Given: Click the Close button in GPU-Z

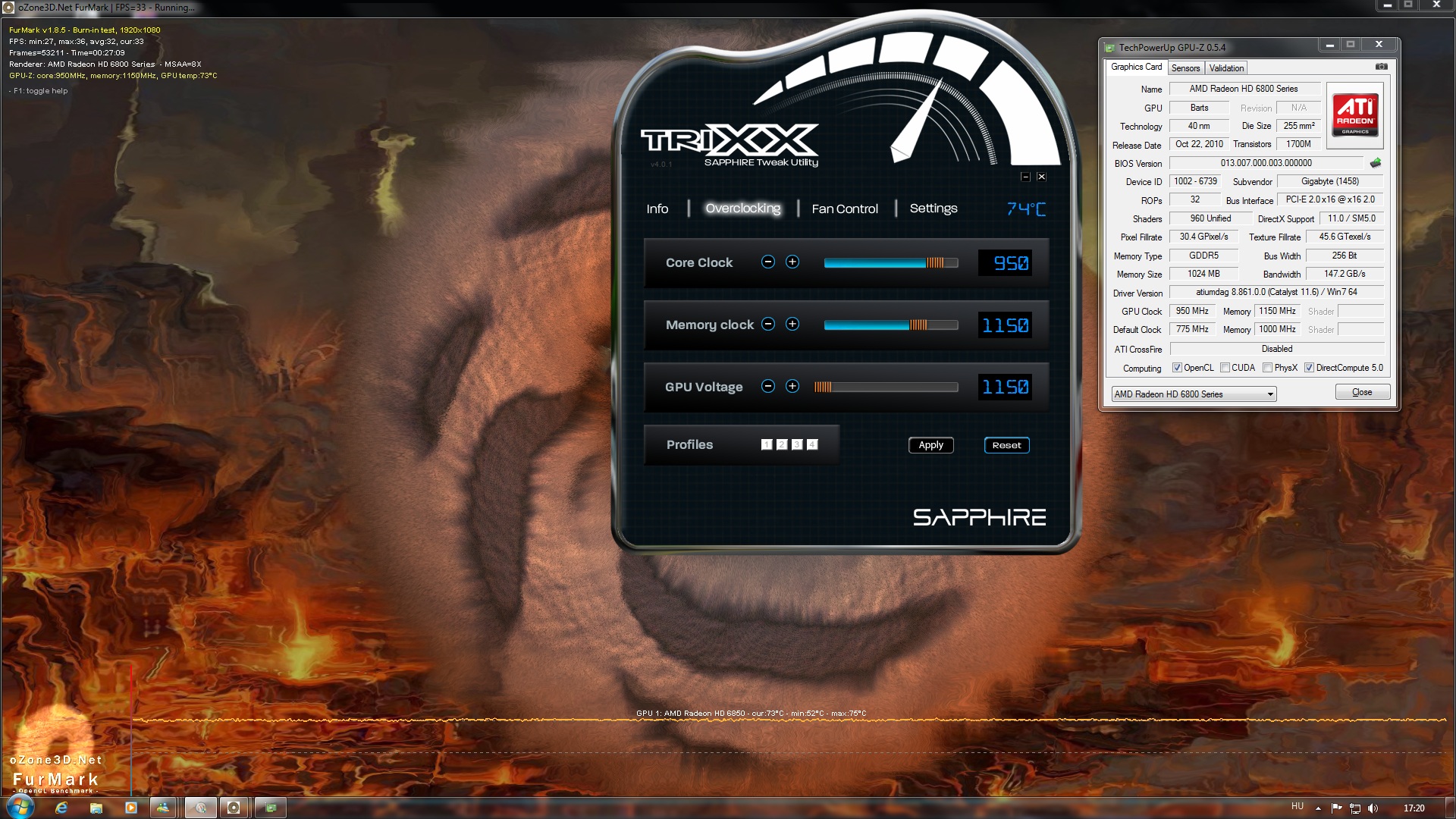Looking at the screenshot, I should point(1362,392).
